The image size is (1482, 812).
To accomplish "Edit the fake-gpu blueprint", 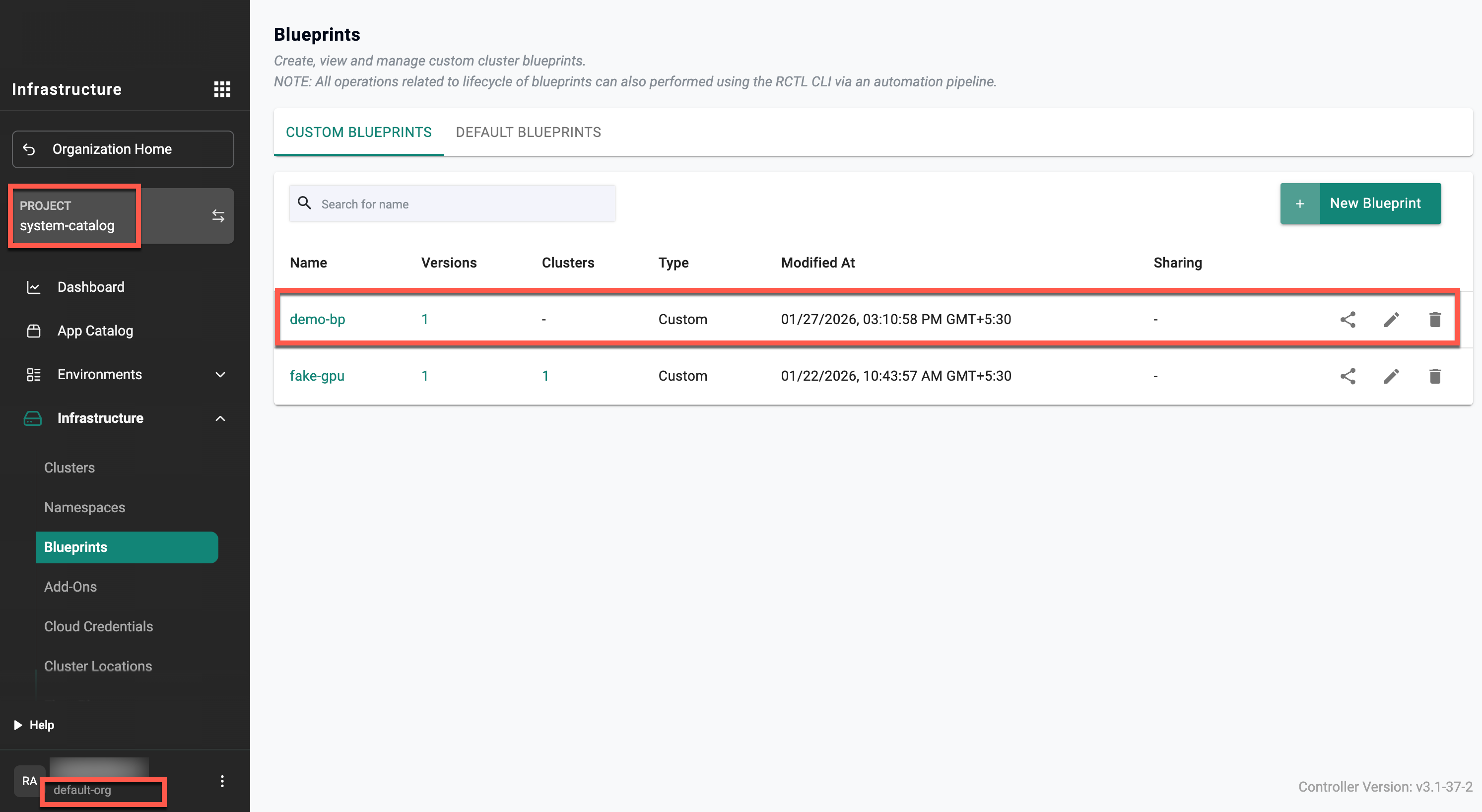I will tap(1391, 376).
